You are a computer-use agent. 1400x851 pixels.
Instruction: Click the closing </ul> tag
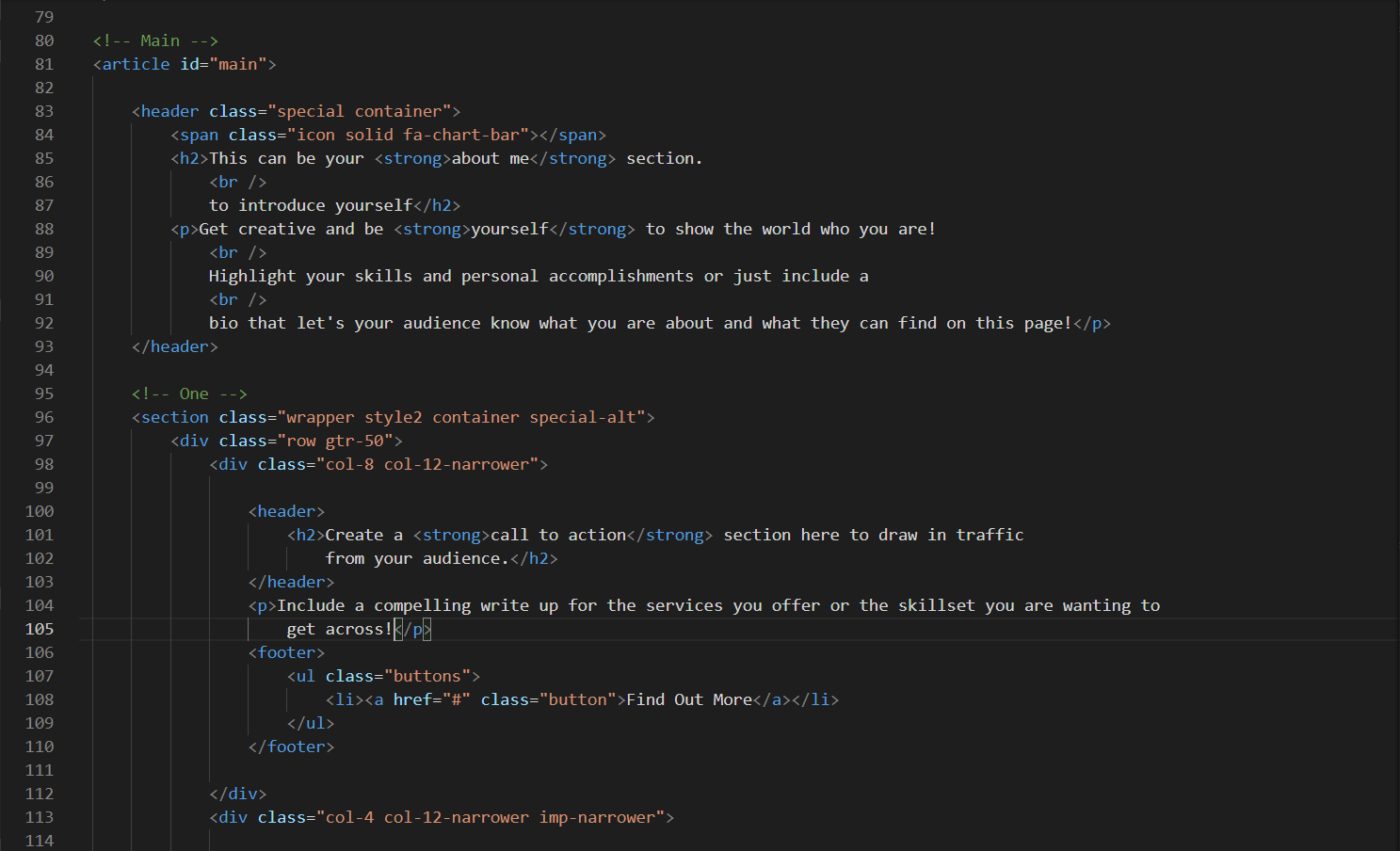tap(311, 723)
